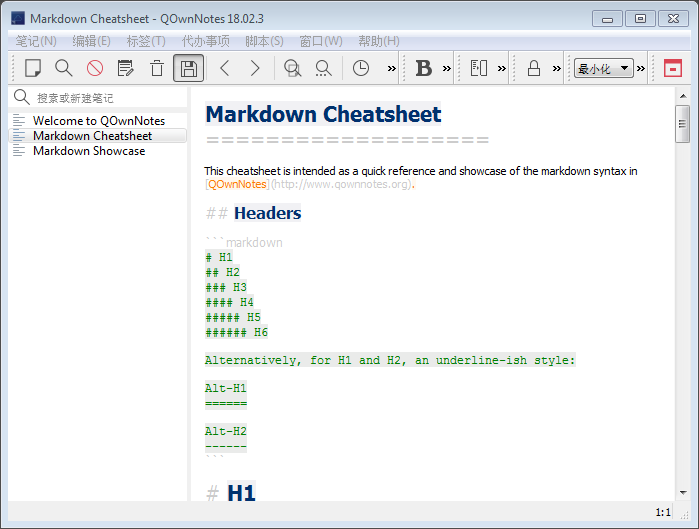Click the red prohibited-circle toolbar icon
The image size is (699, 529).
[95, 68]
